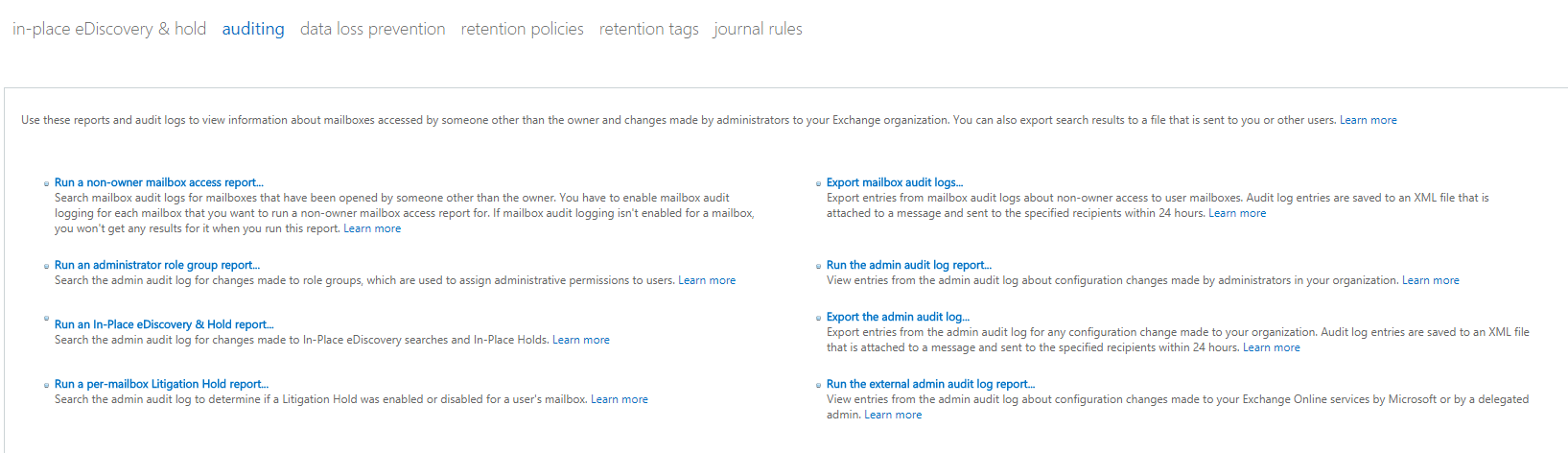Click Learn more under Litigation Hold report
The image size is (1568, 453).
620,399
